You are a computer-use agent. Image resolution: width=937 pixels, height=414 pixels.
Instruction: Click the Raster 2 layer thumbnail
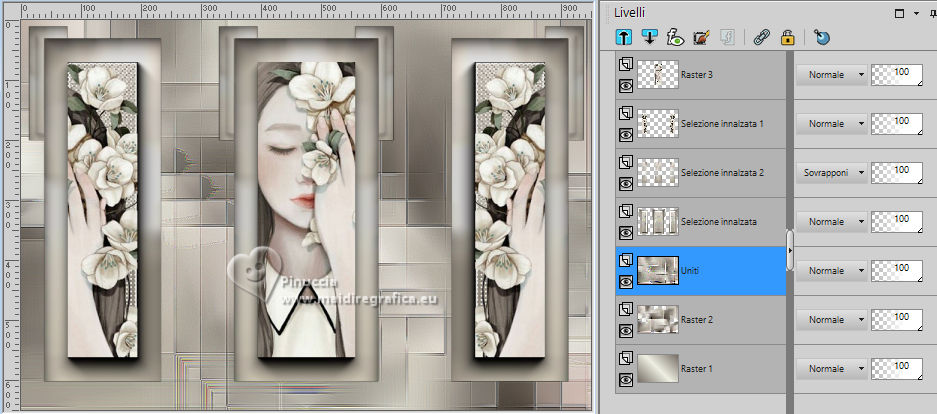658,320
